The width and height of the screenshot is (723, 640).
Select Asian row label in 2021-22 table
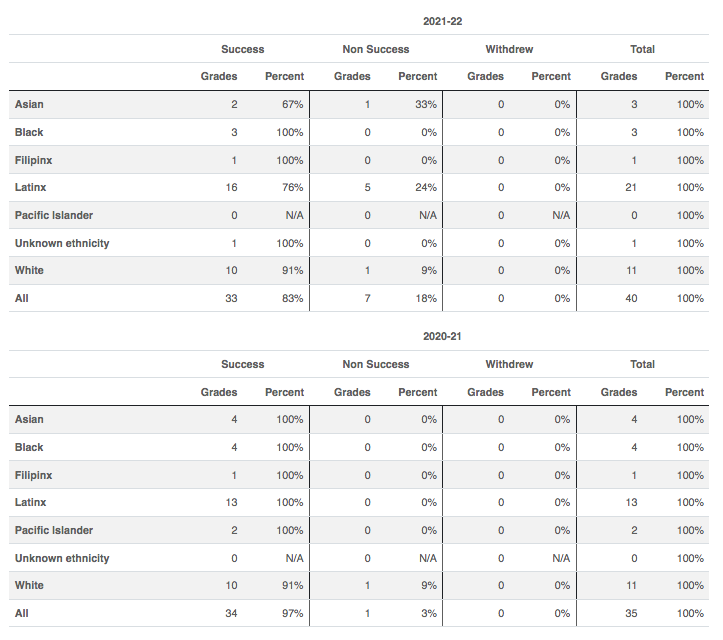(x=30, y=104)
